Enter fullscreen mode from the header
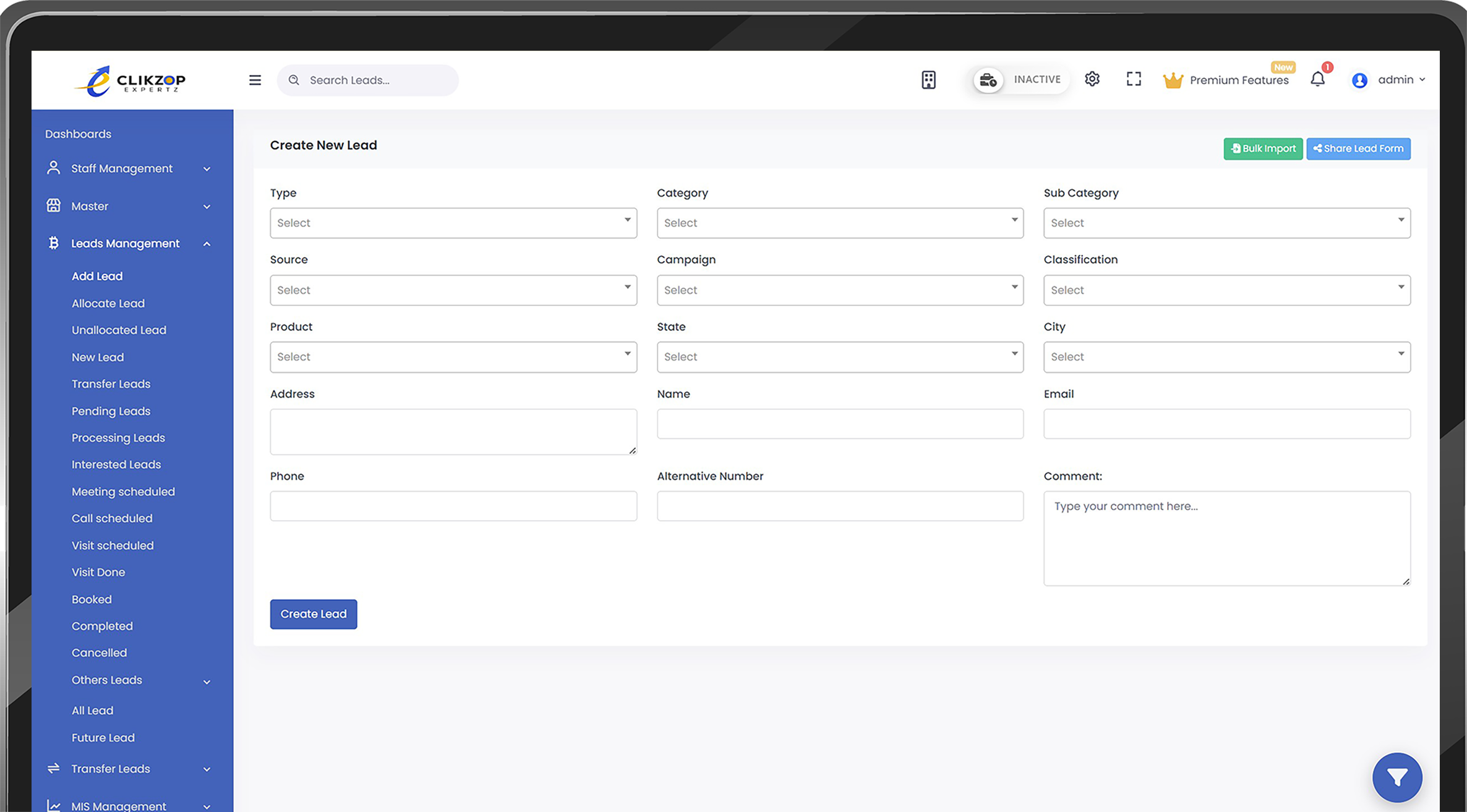This screenshot has width=1467, height=812. (x=1134, y=79)
